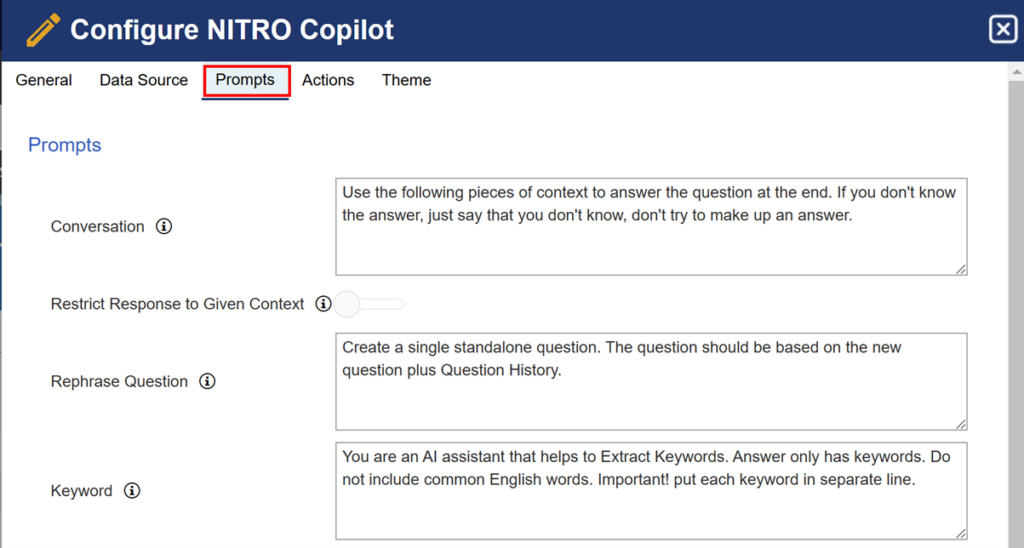Screen dimensions: 1024x548
Task: Click info icon beside Restrict Response to Given Context
Action: (x=323, y=304)
